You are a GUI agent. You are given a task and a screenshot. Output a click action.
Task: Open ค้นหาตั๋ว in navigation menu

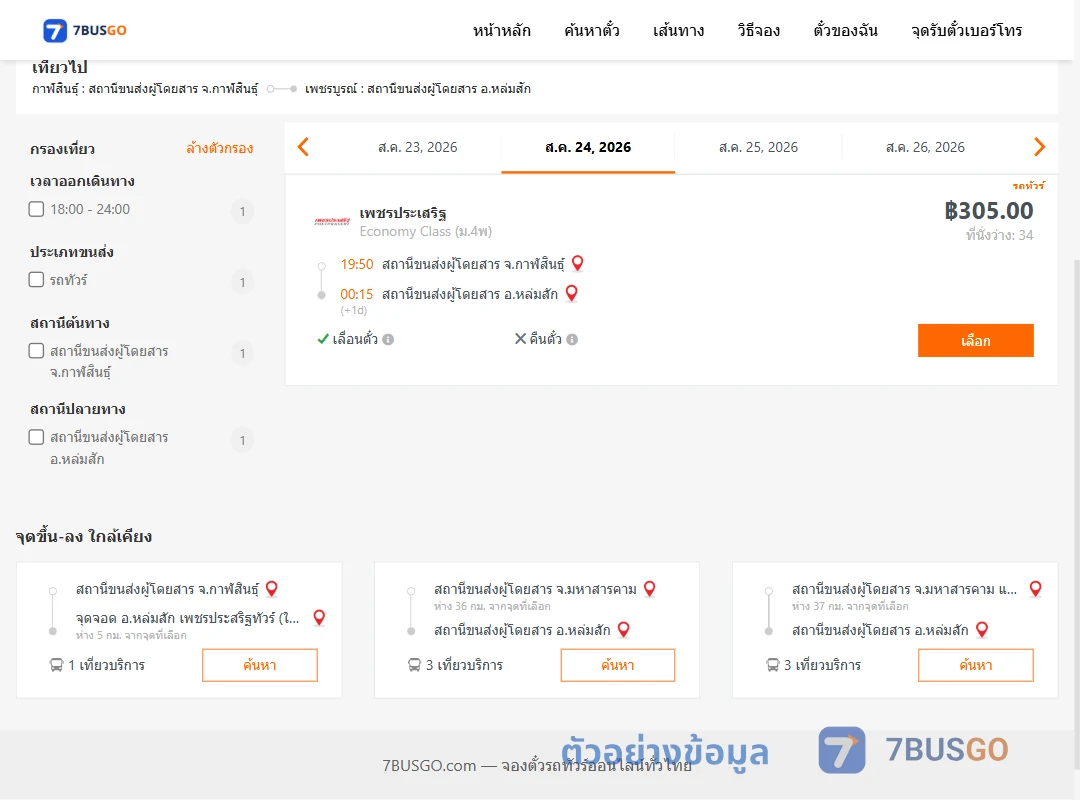click(x=592, y=30)
